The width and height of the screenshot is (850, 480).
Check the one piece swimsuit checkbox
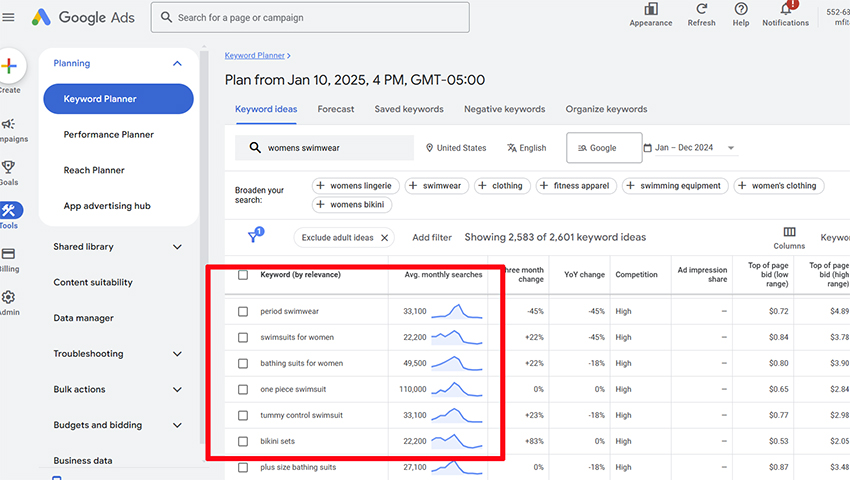pos(243,389)
